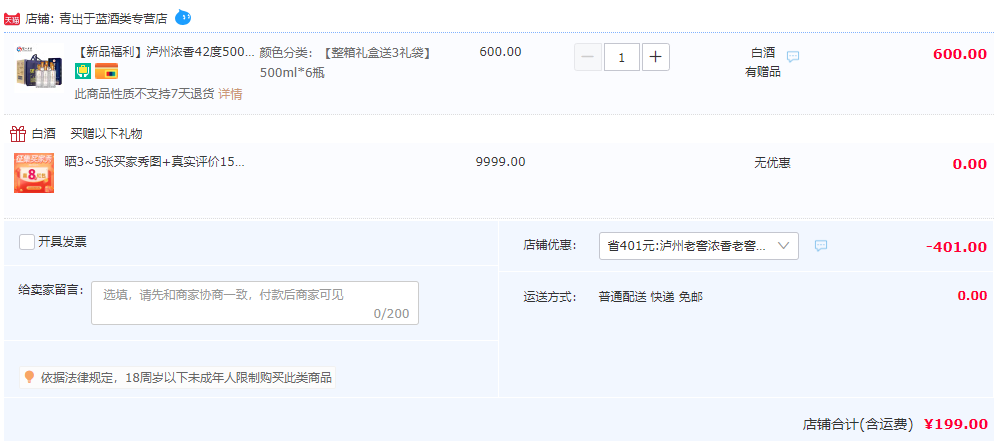Click store total ¥199.00
The image size is (999, 441).
(956, 424)
